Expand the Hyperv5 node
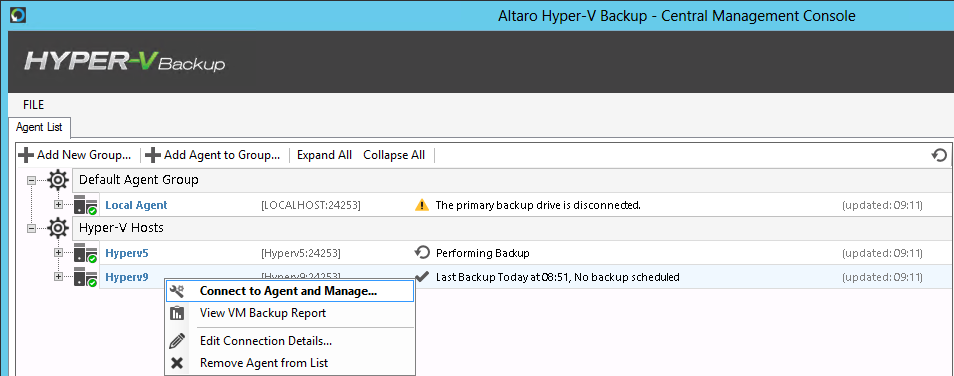The height and width of the screenshot is (376, 954). coord(58,252)
